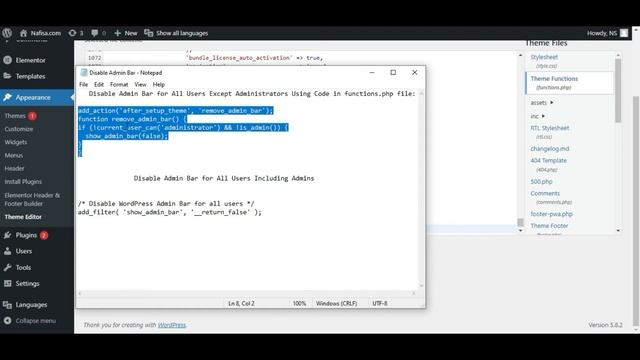Click the Appearance paintbrush icon
Image resolution: width=640 pixels, height=360 pixels.
pos(7,97)
